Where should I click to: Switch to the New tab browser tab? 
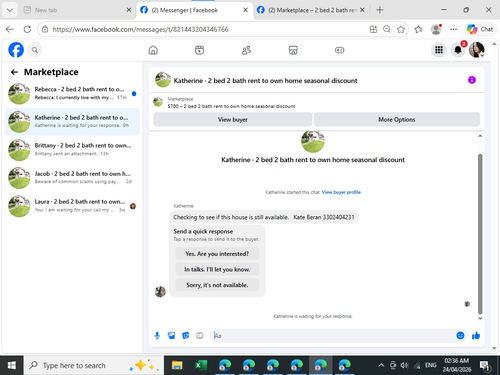point(77,10)
